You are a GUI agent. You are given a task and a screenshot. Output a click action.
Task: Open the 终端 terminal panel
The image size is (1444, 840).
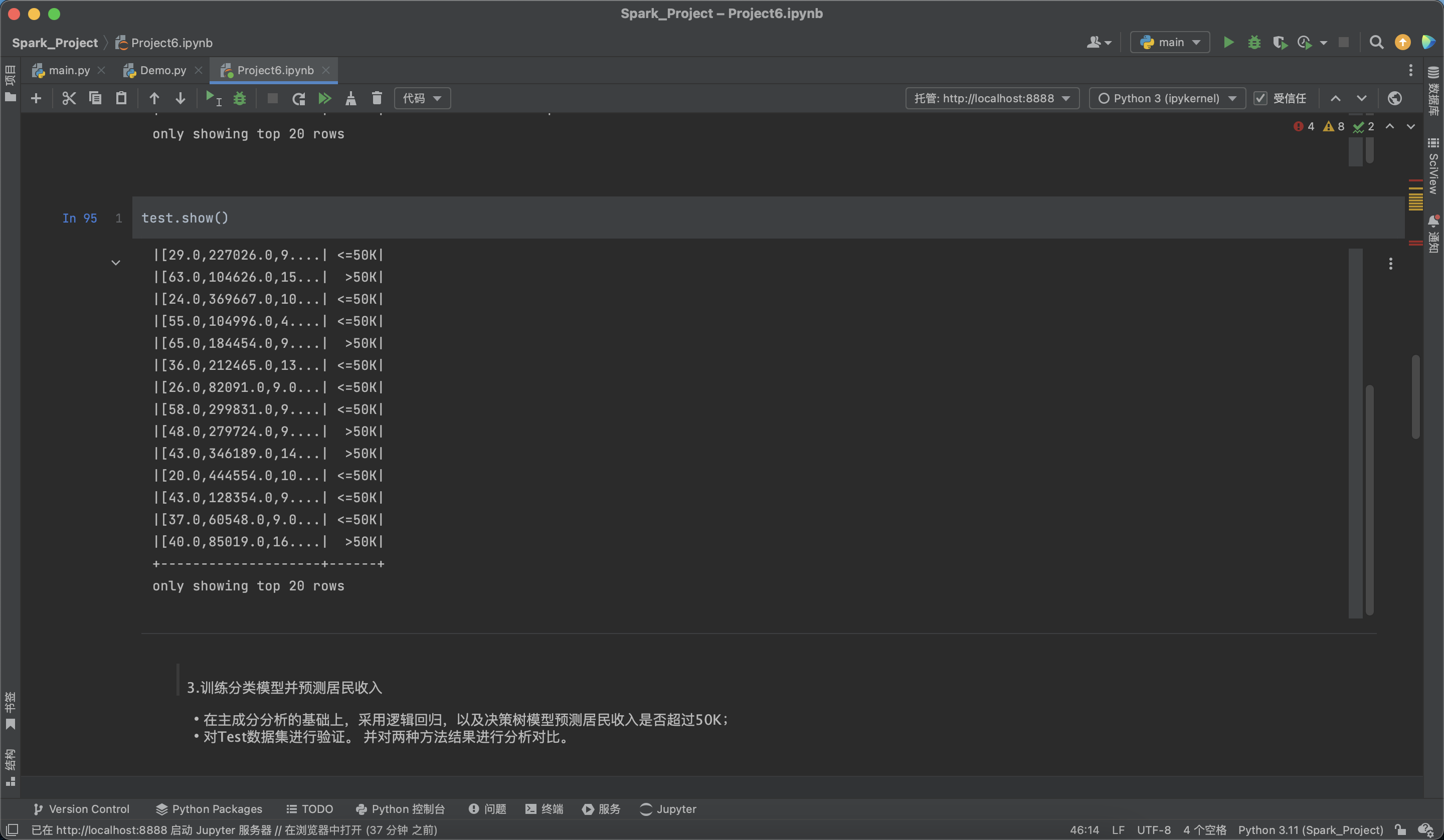545,809
